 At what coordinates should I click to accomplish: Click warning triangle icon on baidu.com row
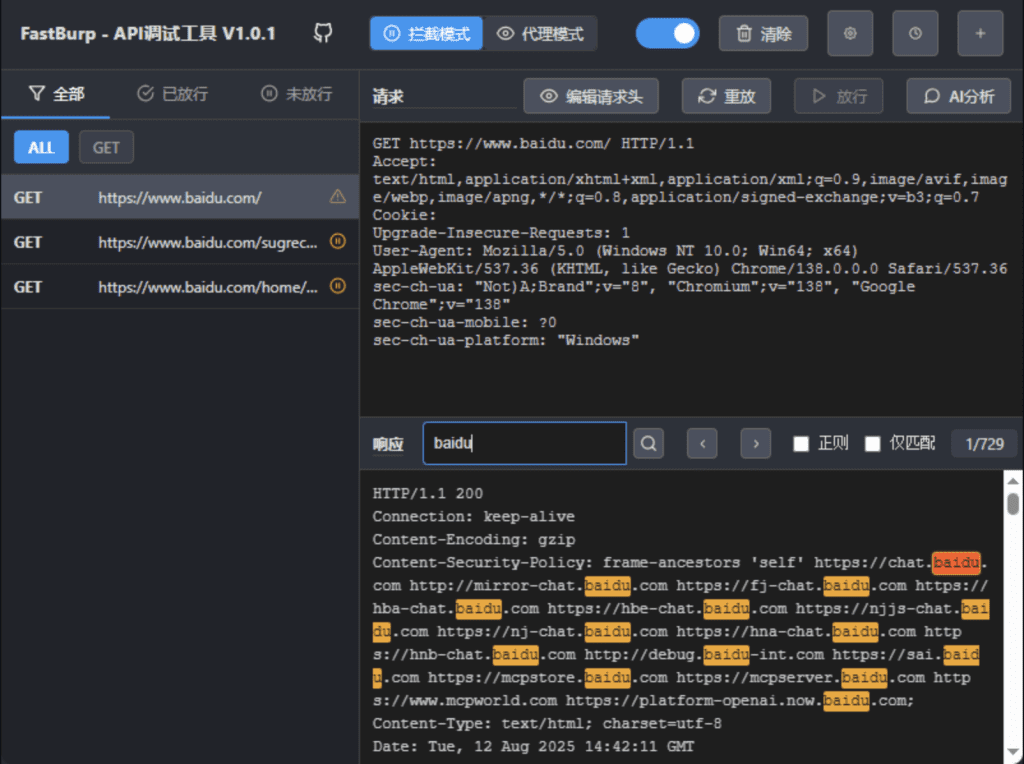point(338,196)
